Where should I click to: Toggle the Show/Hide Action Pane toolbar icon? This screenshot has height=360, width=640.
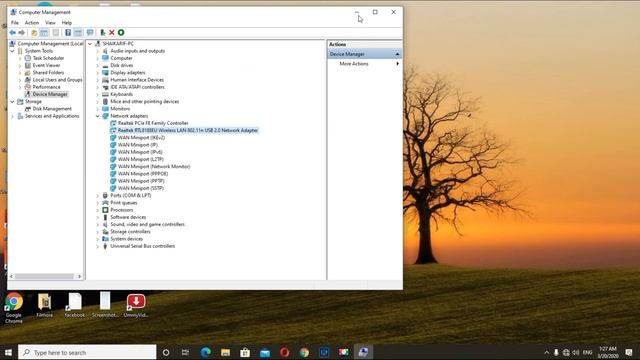pyautogui.click(x=78, y=33)
